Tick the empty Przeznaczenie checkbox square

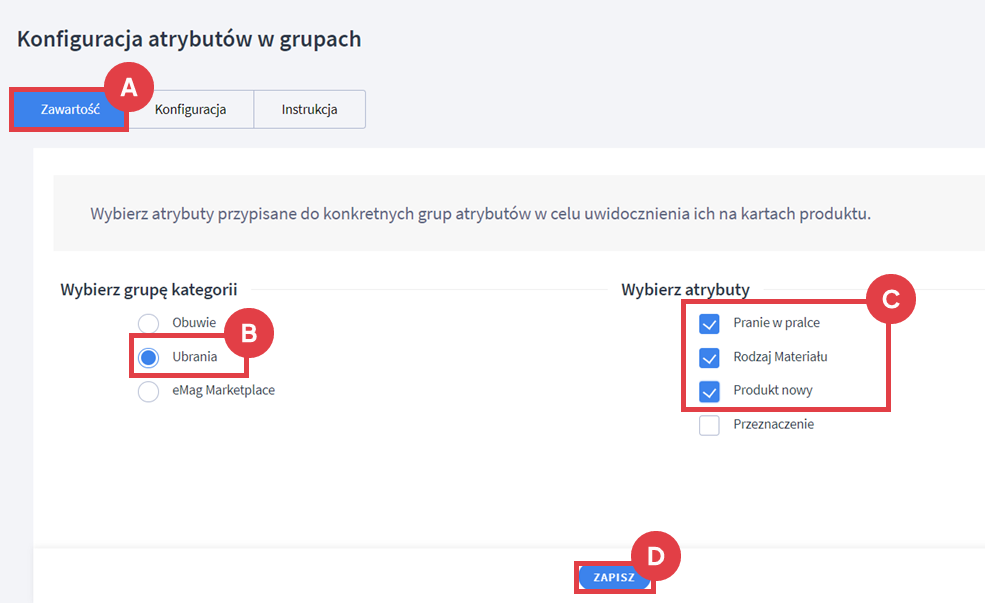click(x=709, y=425)
